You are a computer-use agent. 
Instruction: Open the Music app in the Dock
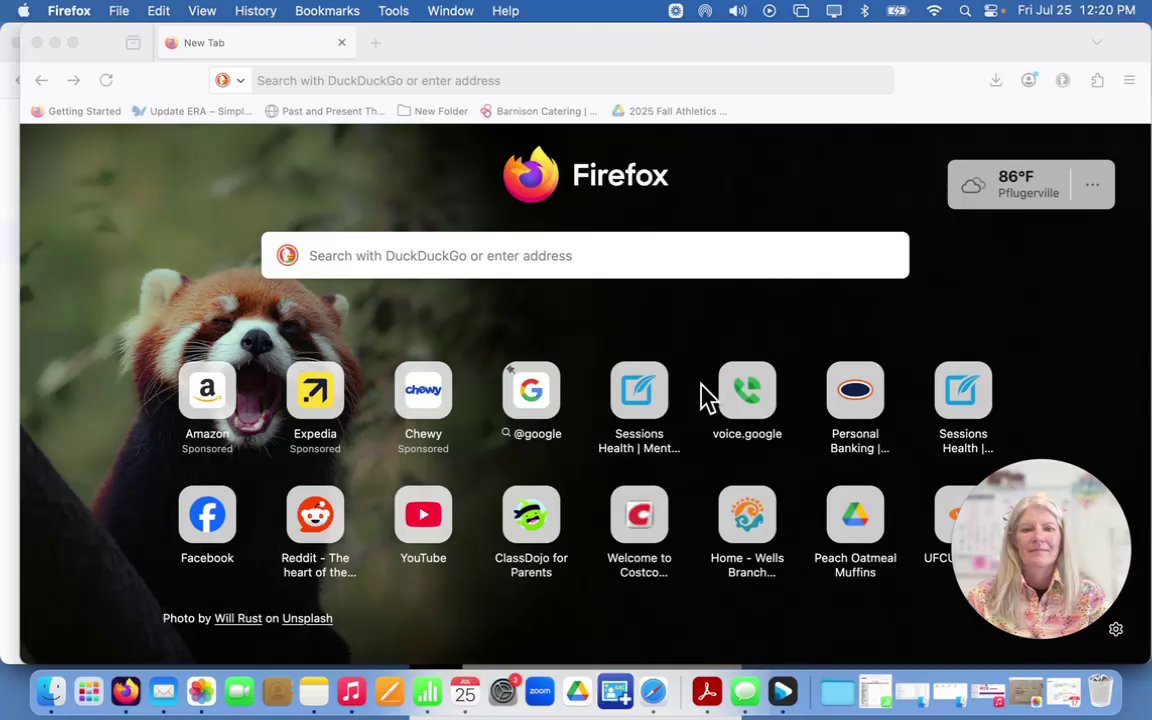(351, 691)
